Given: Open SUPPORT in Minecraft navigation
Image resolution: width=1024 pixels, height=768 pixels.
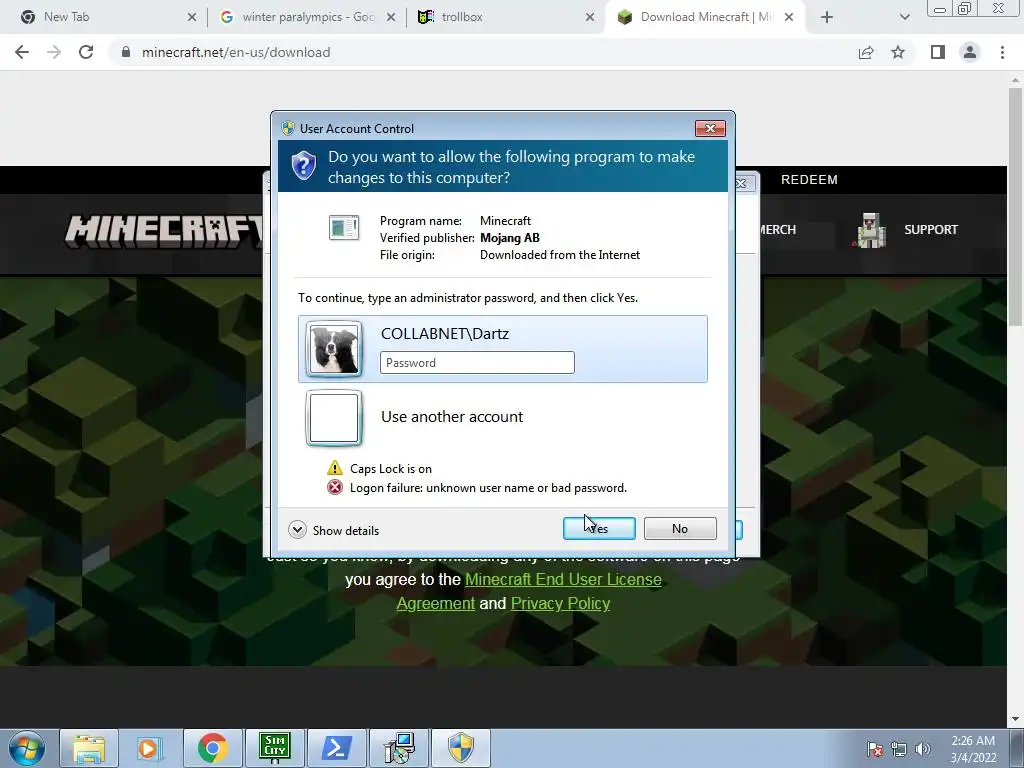Looking at the screenshot, I should (x=931, y=230).
